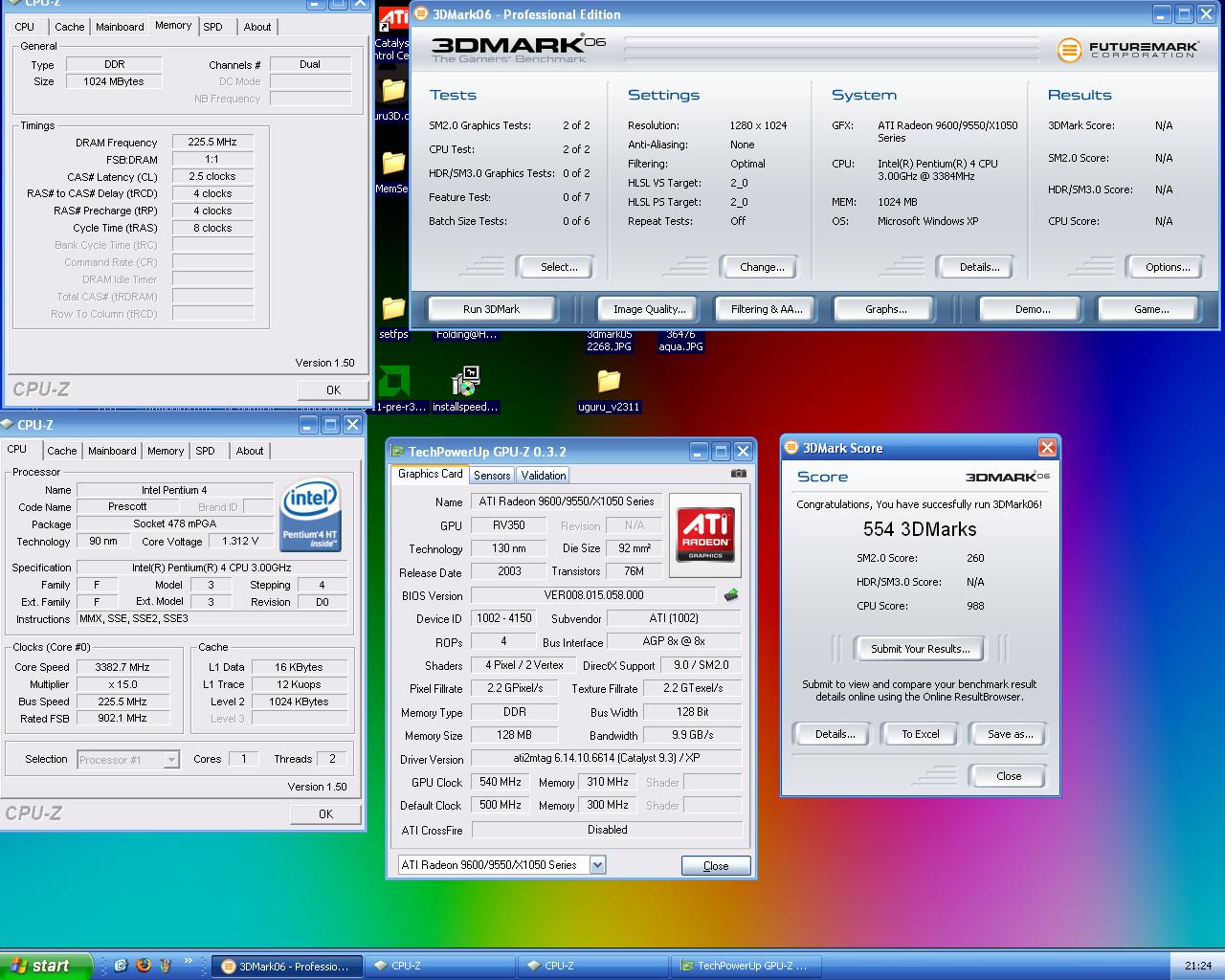Select the 36476 aqua.JPG desktop file
This screenshot has width=1225, height=980.
coord(681,341)
